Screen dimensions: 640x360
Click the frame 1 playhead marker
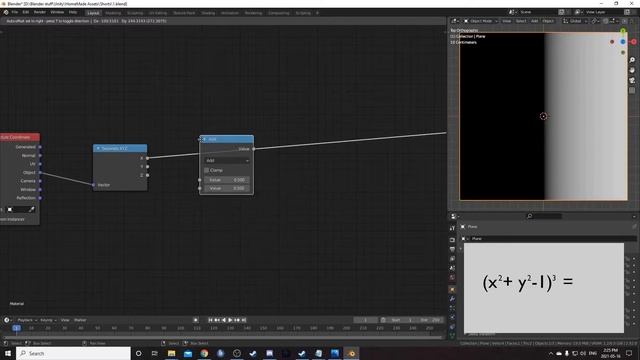[x=16, y=328]
